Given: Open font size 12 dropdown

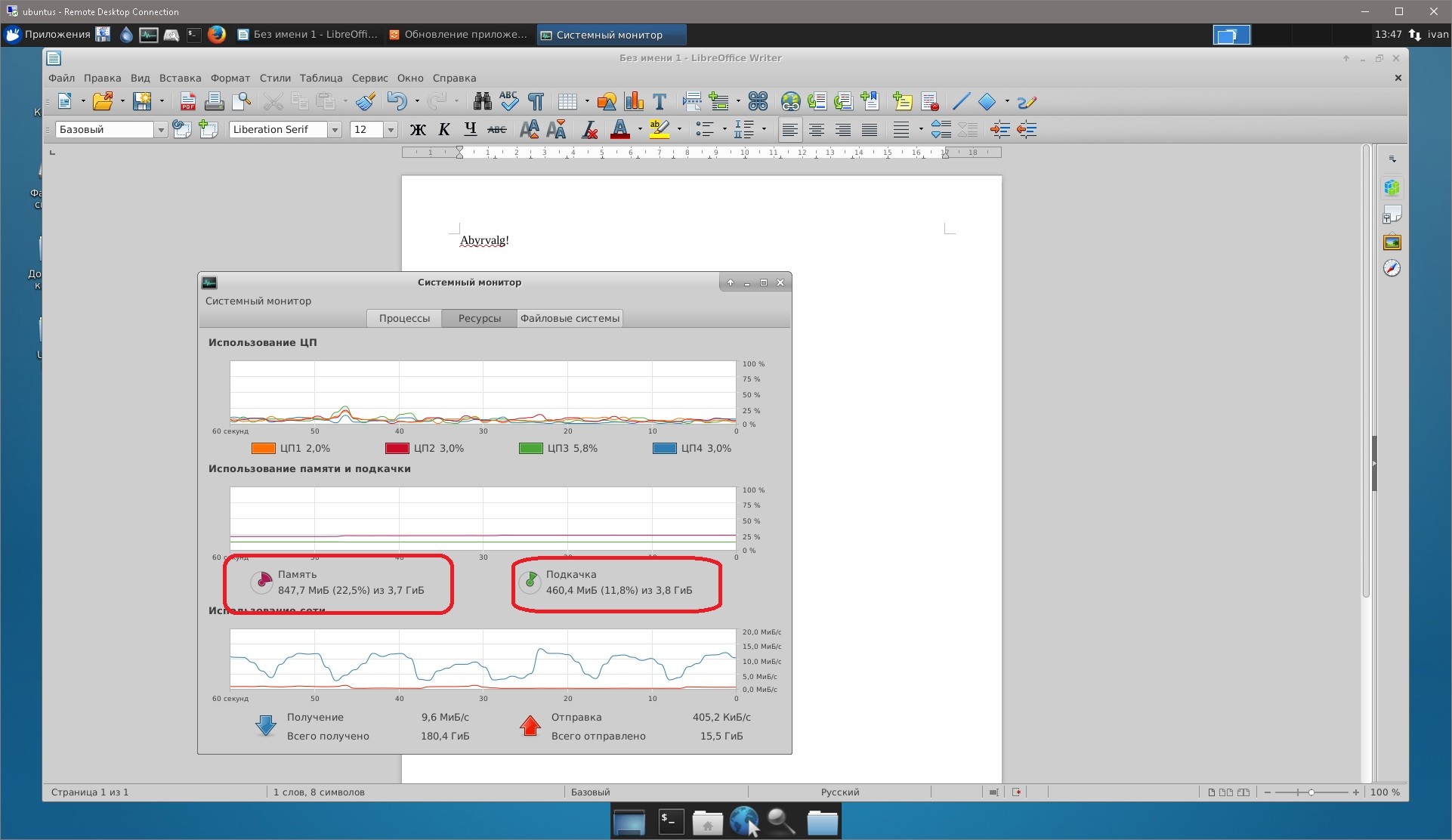Looking at the screenshot, I should point(391,130).
